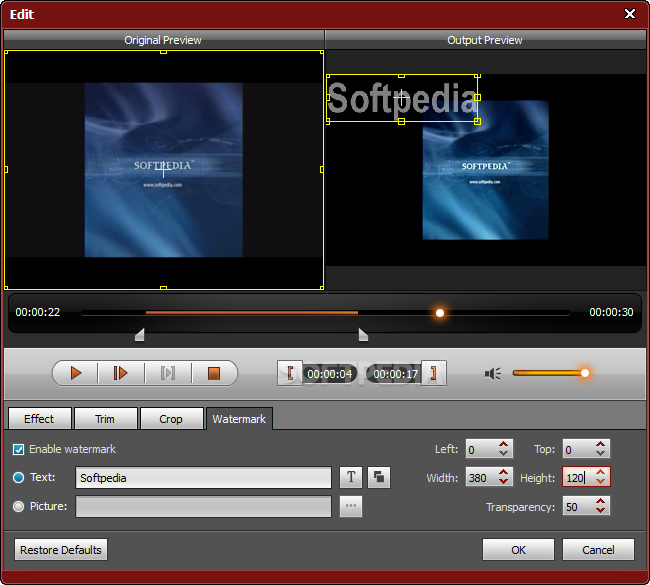Click the Restore Defaults button
650x585 pixels.
[61, 550]
